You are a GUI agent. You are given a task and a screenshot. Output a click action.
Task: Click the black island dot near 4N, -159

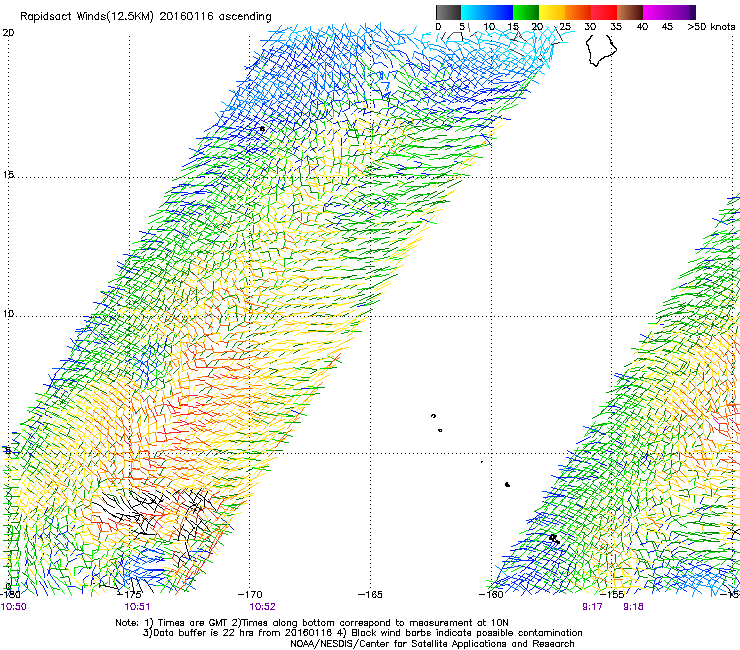coord(507,484)
